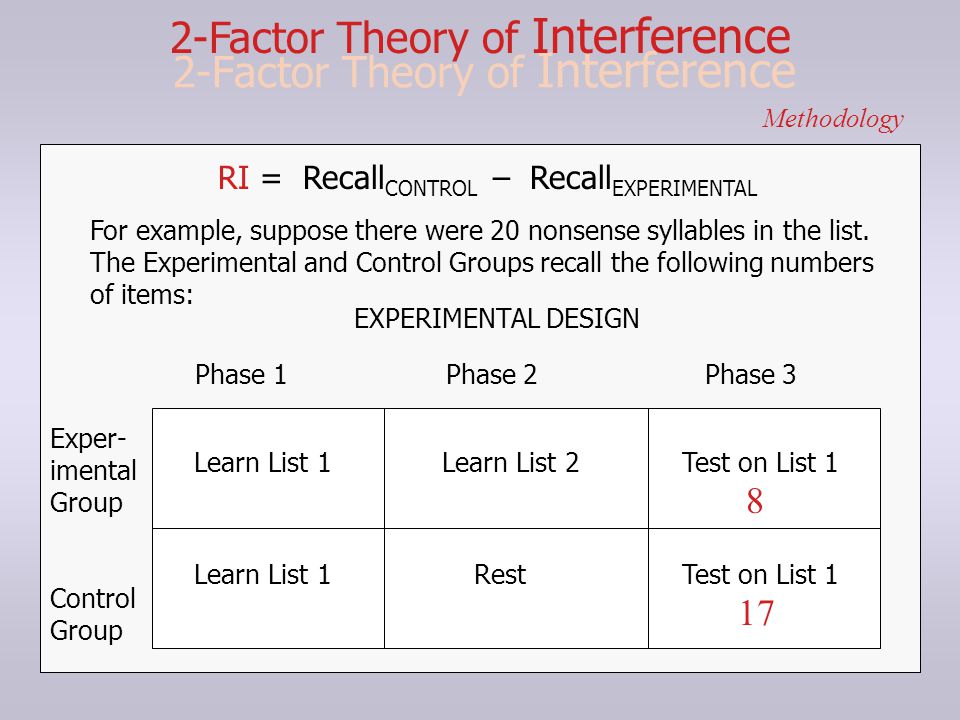This screenshot has width=960, height=720.
Task: Click the 'Rest' table cell
Action: 516,588
